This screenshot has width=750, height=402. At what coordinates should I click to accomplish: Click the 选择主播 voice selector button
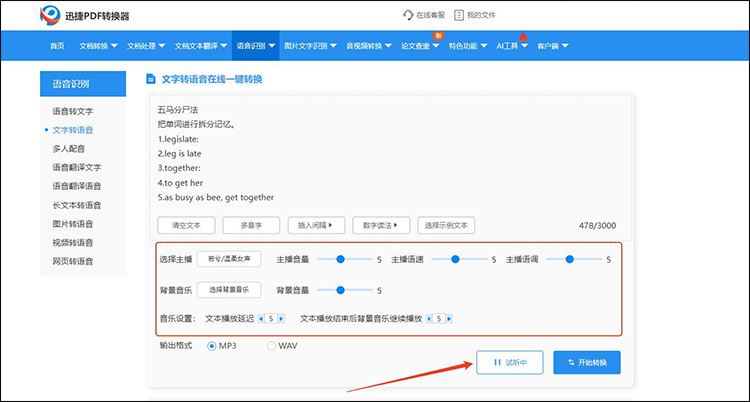click(229, 259)
